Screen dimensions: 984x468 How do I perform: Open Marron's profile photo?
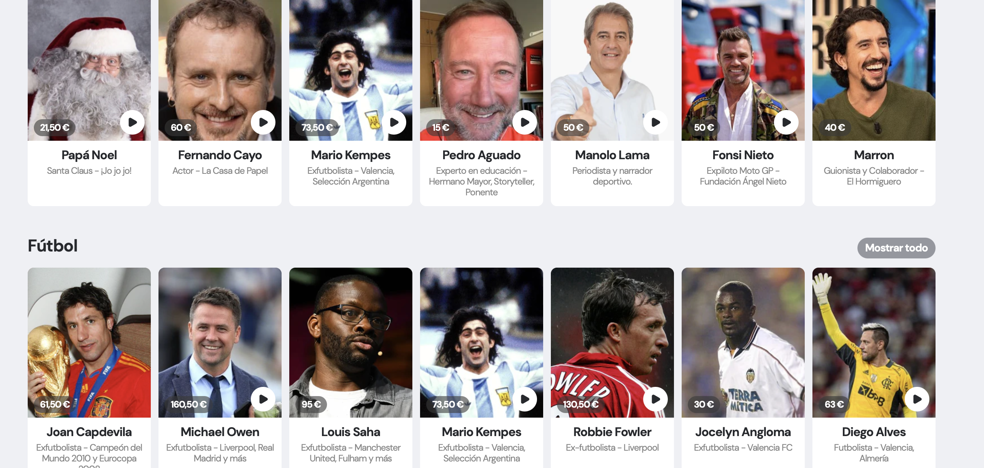point(874,70)
